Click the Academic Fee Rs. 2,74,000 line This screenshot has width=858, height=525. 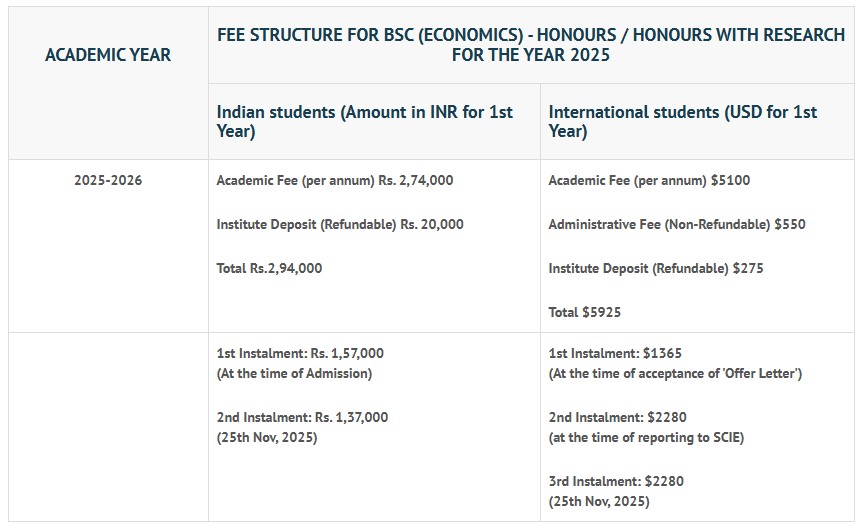(335, 181)
